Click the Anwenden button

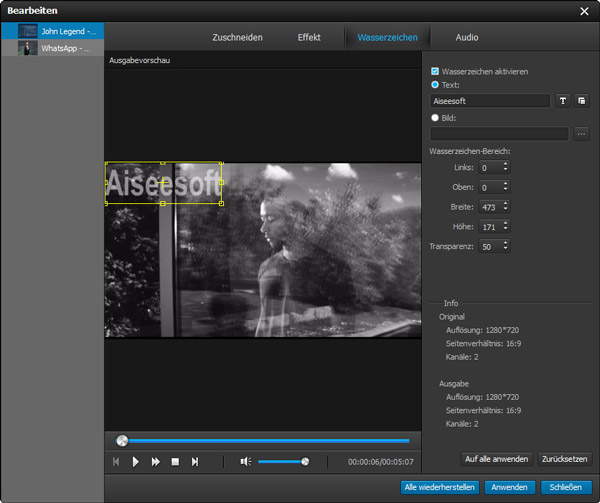(509, 487)
